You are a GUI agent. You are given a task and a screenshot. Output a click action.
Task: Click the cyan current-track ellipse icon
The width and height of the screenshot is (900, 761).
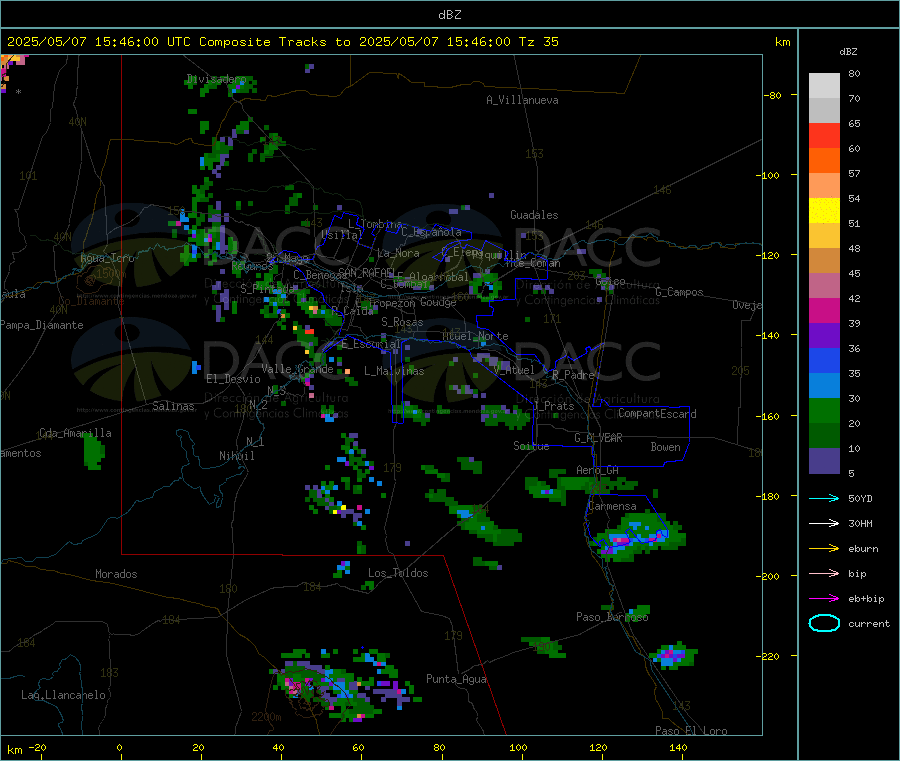[824, 623]
